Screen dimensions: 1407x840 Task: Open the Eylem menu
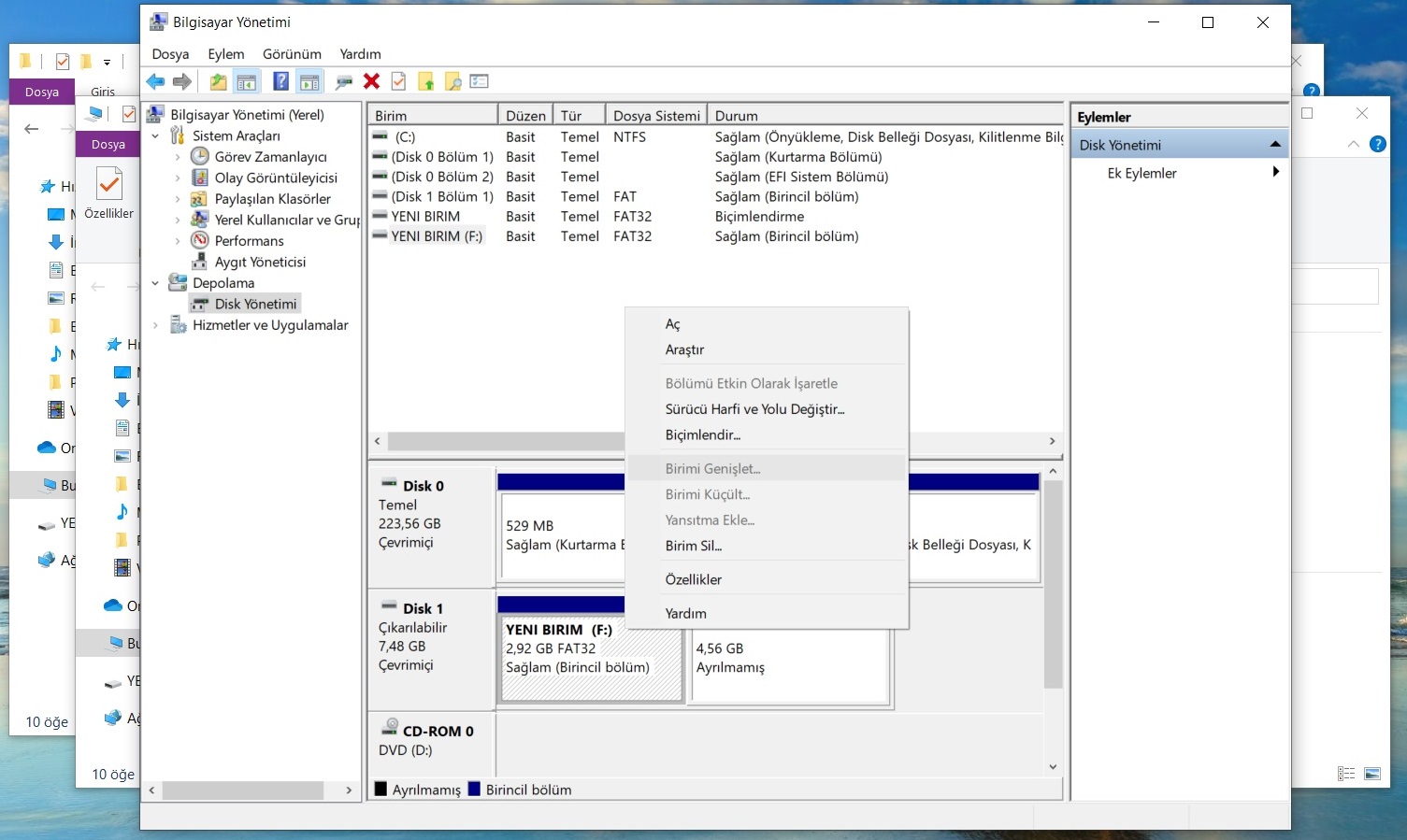[226, 54]
